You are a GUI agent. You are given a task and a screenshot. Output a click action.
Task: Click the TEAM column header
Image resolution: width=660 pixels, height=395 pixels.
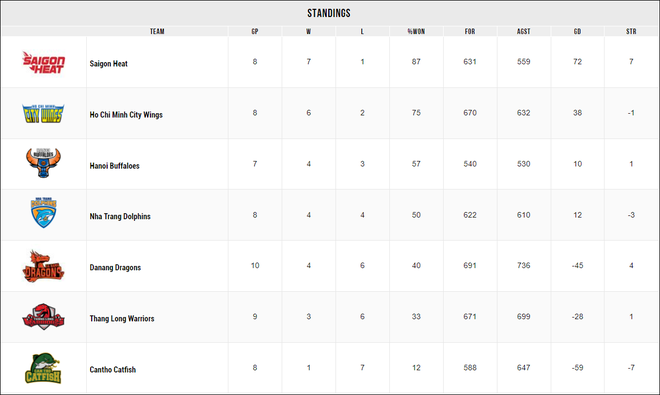[157, 31]
